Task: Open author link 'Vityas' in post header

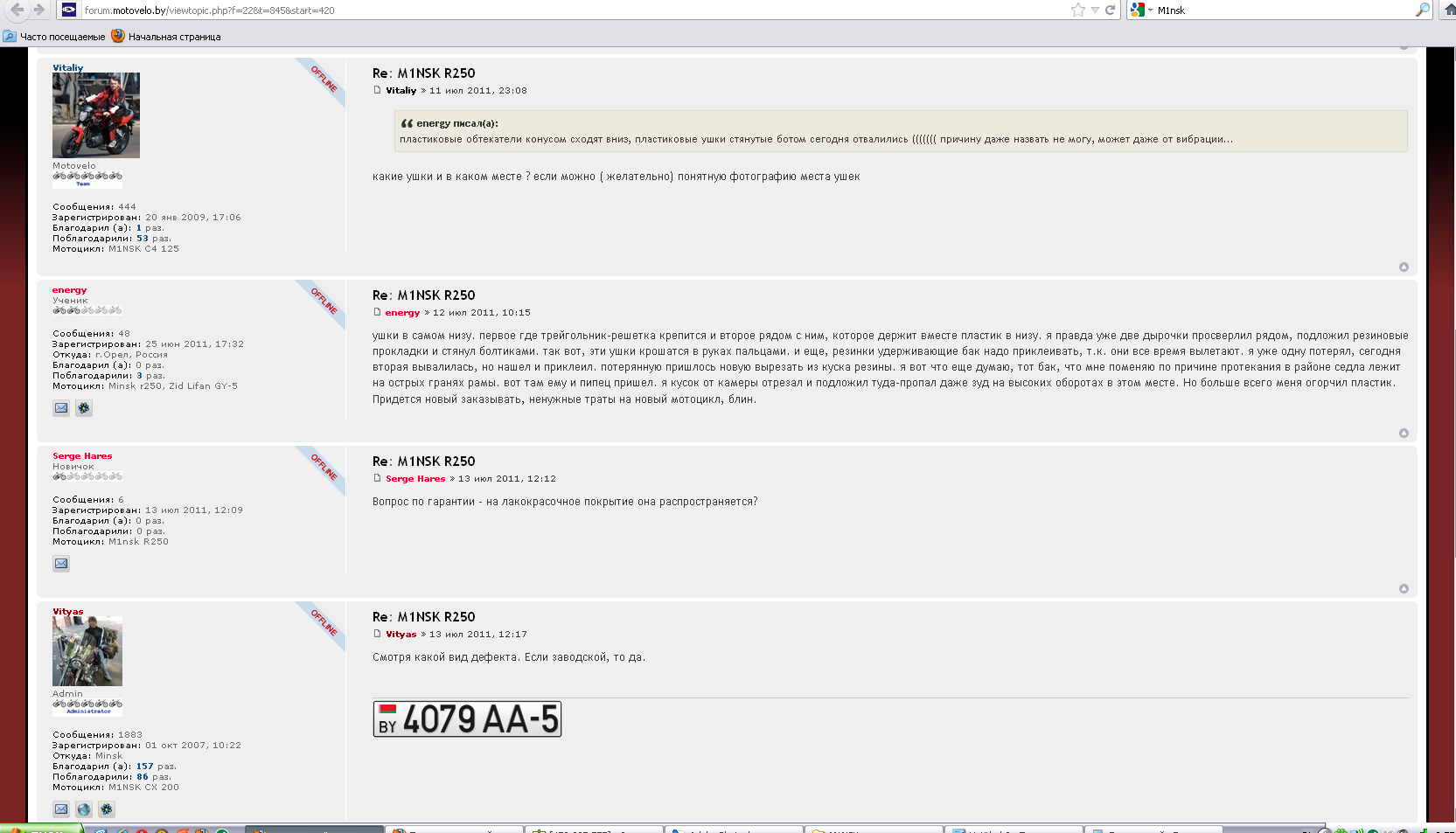Action: 401,635
